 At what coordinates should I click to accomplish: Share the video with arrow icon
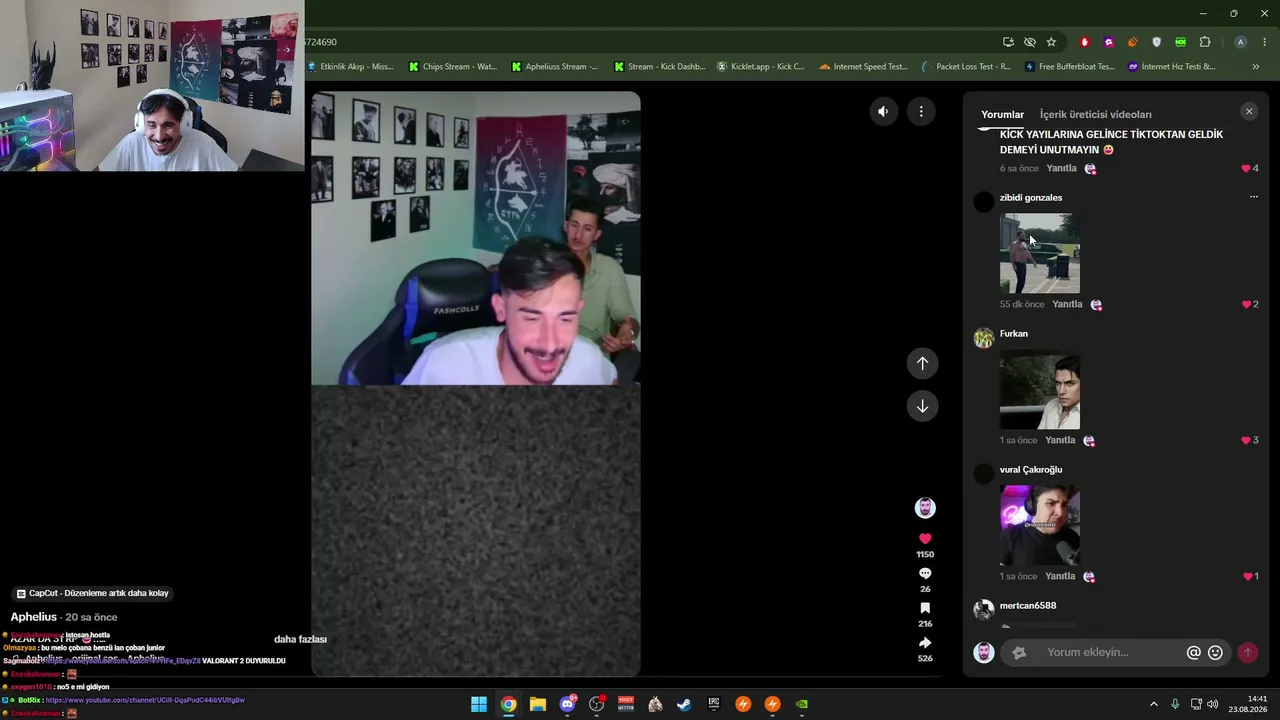(x=925, y=643)
